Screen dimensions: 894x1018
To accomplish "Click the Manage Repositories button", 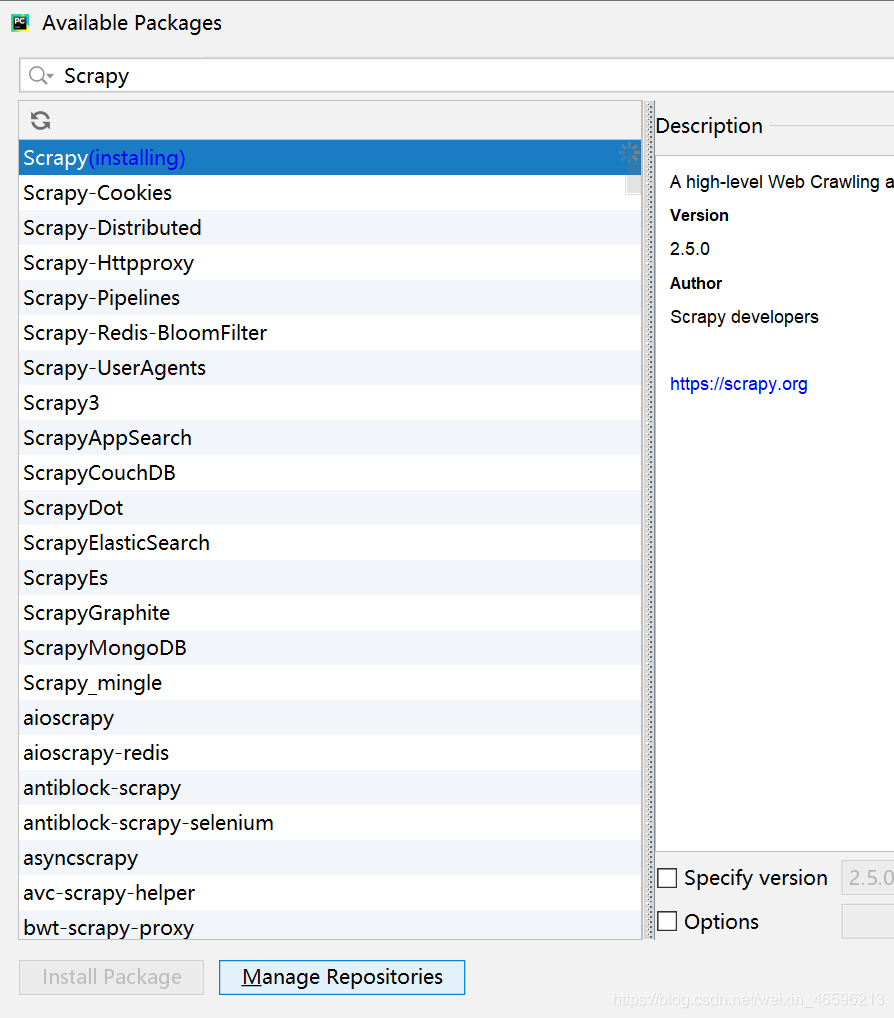I will point(342,977).
